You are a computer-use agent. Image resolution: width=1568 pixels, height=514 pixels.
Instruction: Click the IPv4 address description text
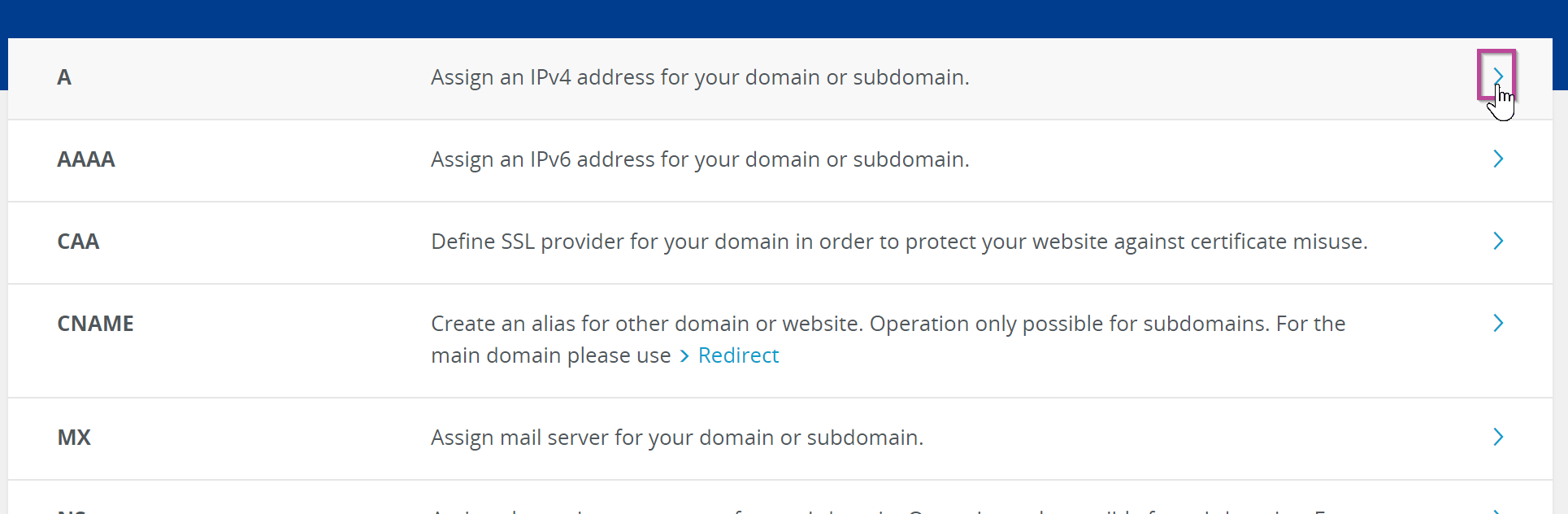[x=699, y=77]
